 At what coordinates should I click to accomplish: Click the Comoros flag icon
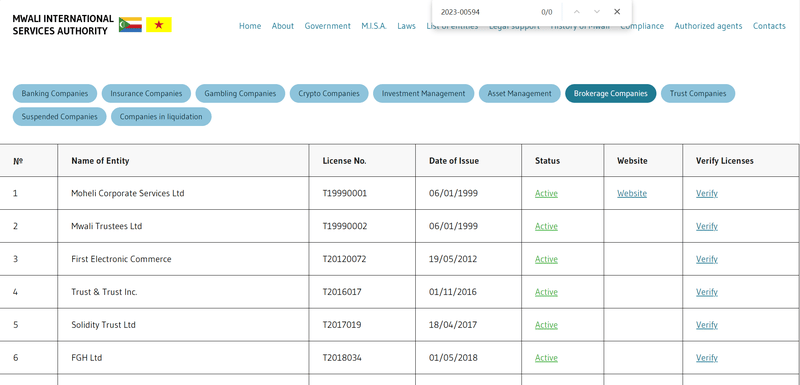[130, 24]
